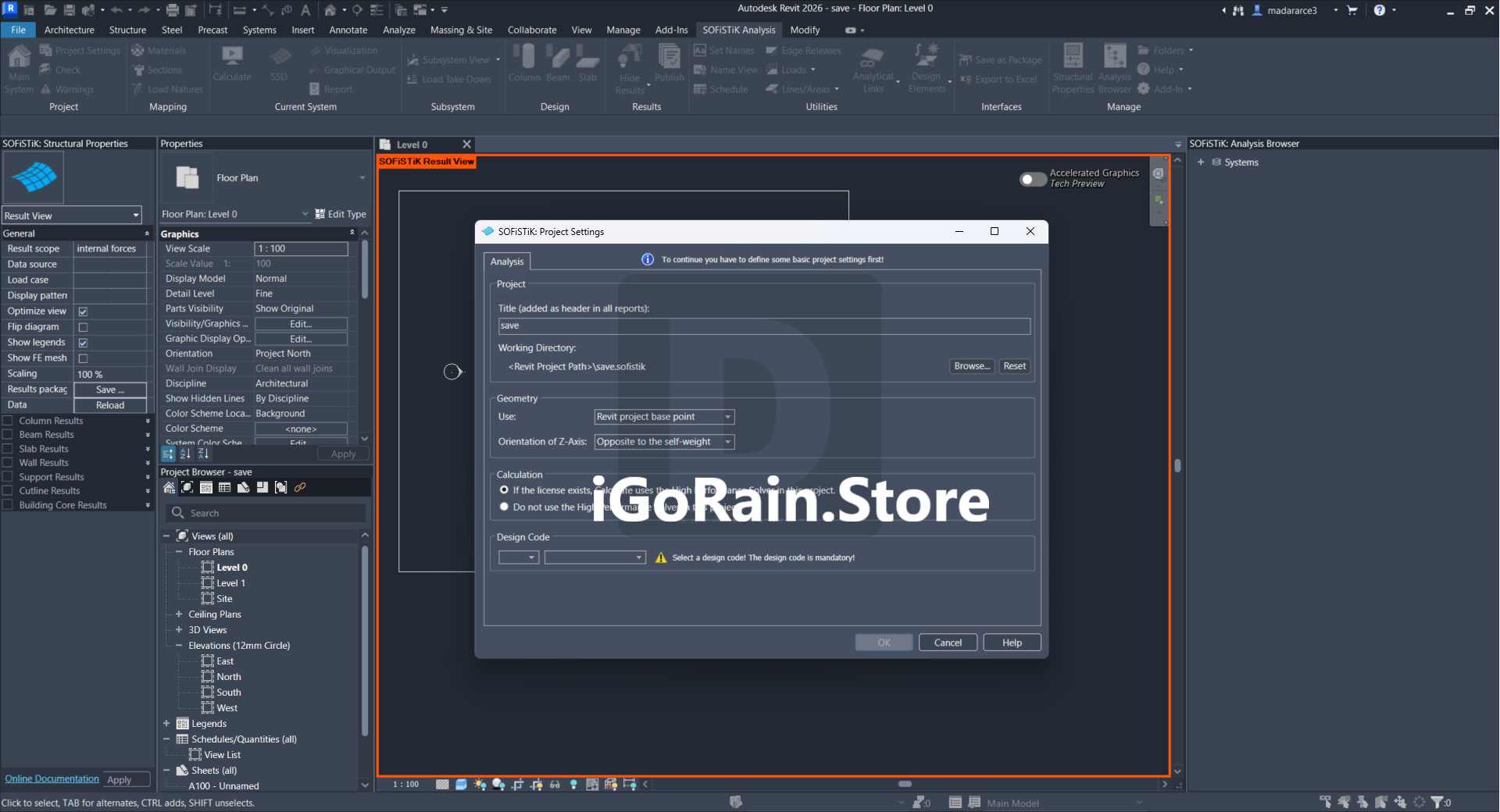This screenshot has height=812, width=1500.
Task: Open the Annotate ribbon tab
Action: pos(348,30)
